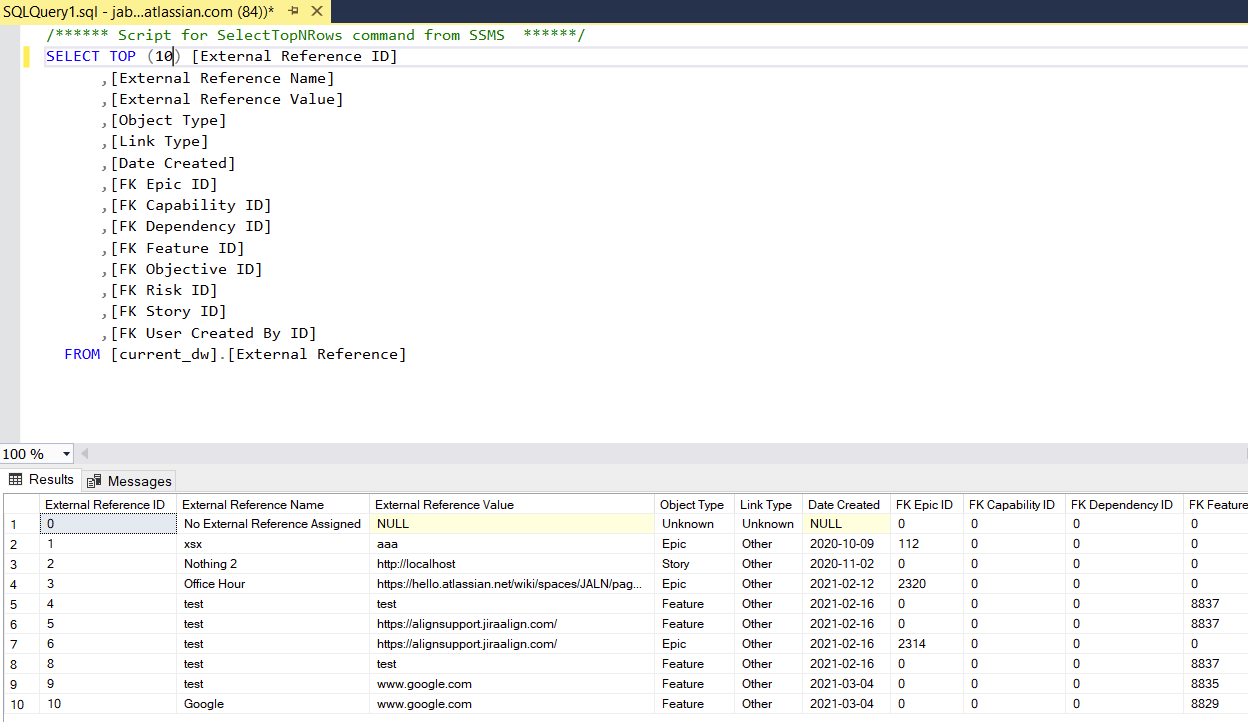Select the Date Created cell '2021-02-12'
This screenshot has width=1248, height=722.
click(846, 584)
